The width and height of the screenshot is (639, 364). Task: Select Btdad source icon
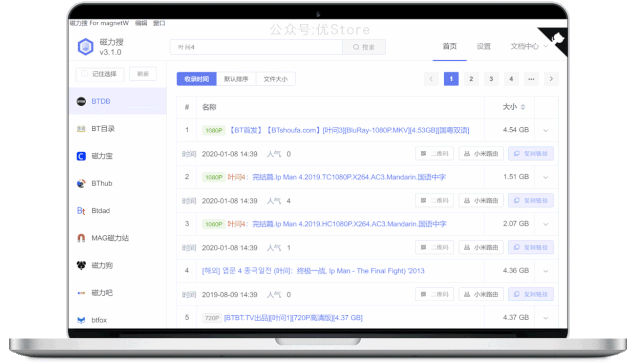(81, 211)
